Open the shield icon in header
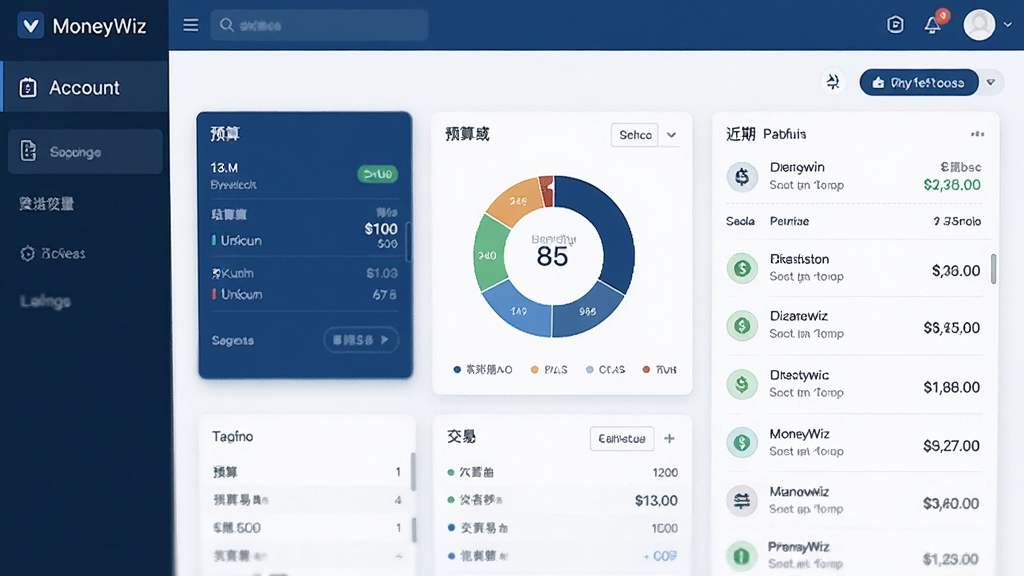The image size is (1024, 576). [895, 25]
